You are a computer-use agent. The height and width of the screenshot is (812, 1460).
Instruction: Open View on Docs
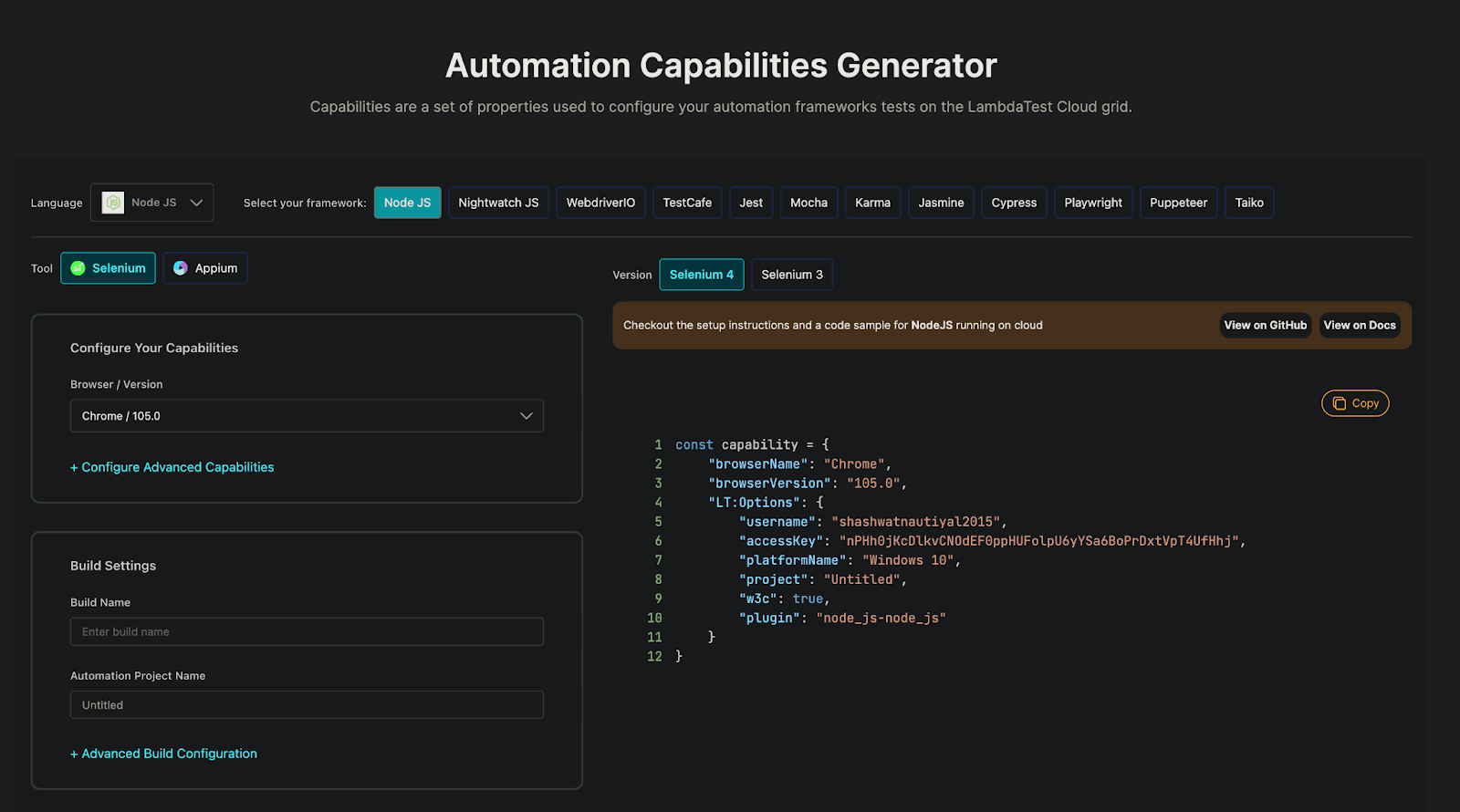coord(1360,325)
